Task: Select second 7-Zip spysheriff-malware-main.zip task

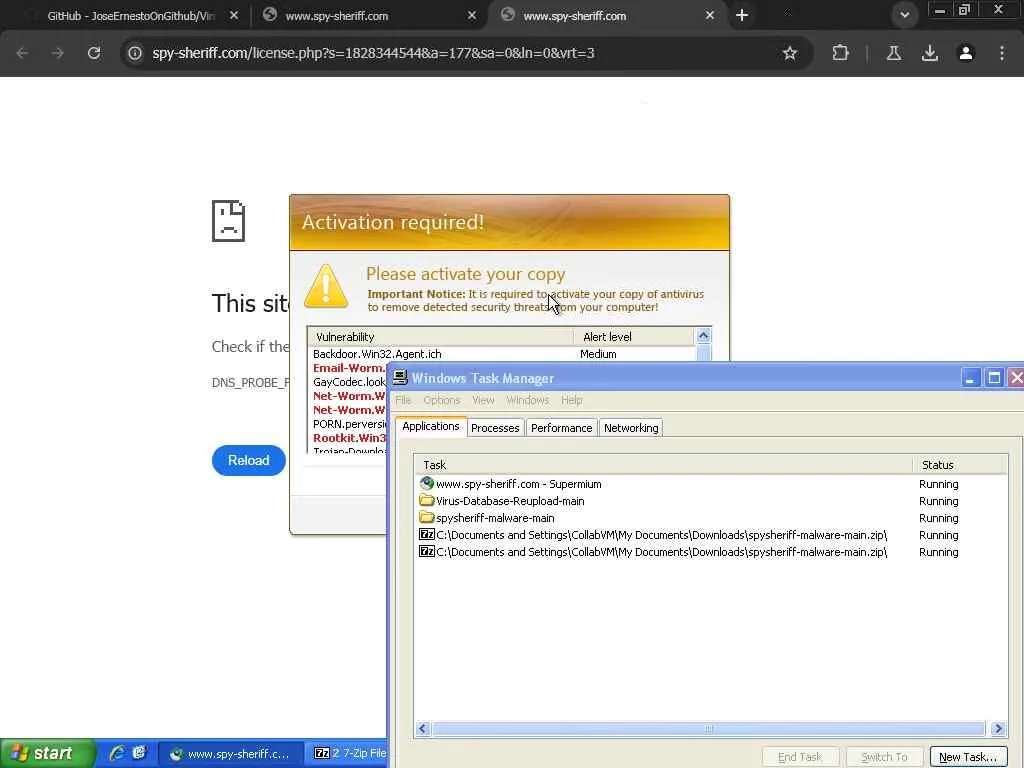Action: click(712, 552)
